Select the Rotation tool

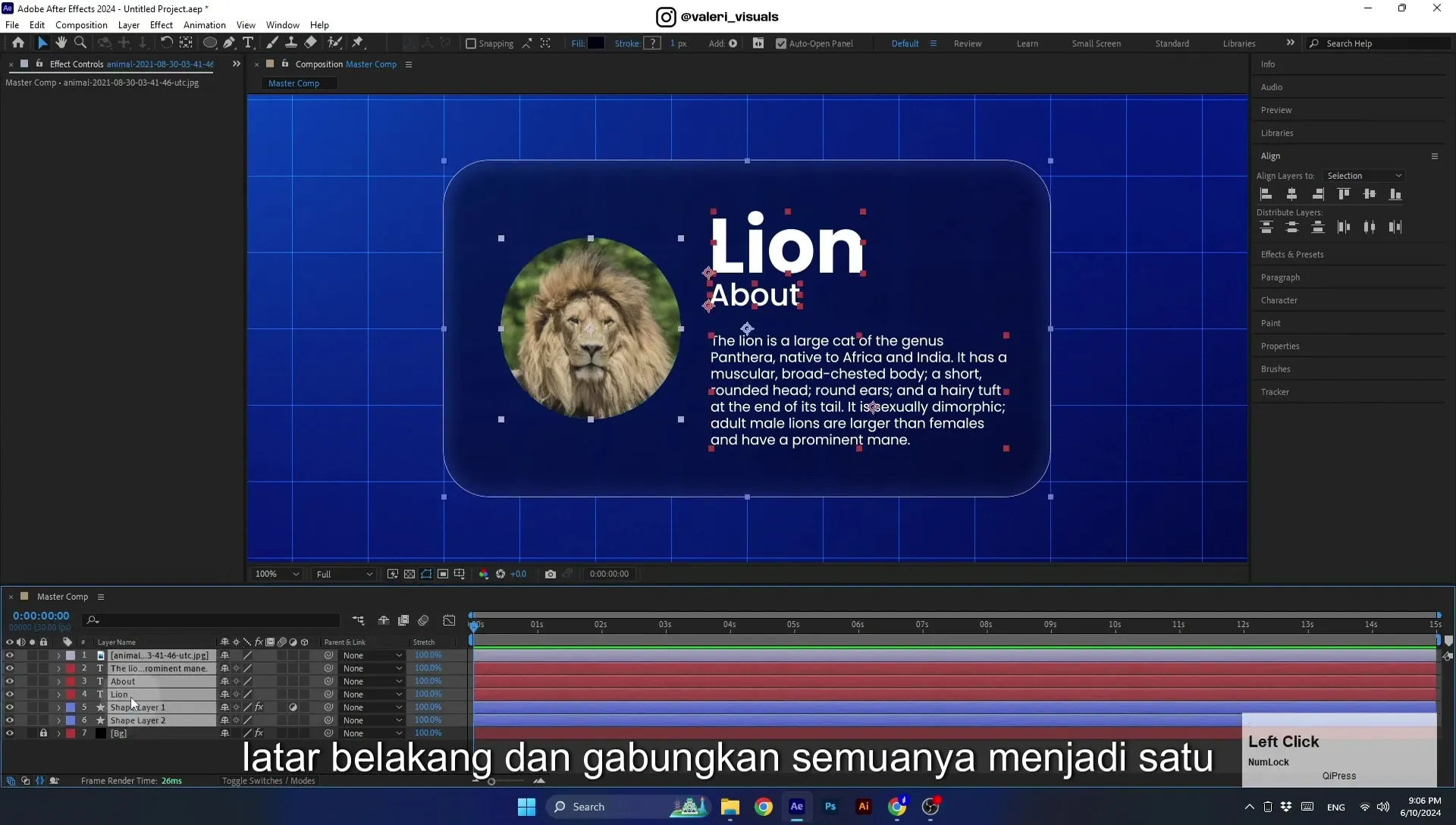[x=166, y=43]
